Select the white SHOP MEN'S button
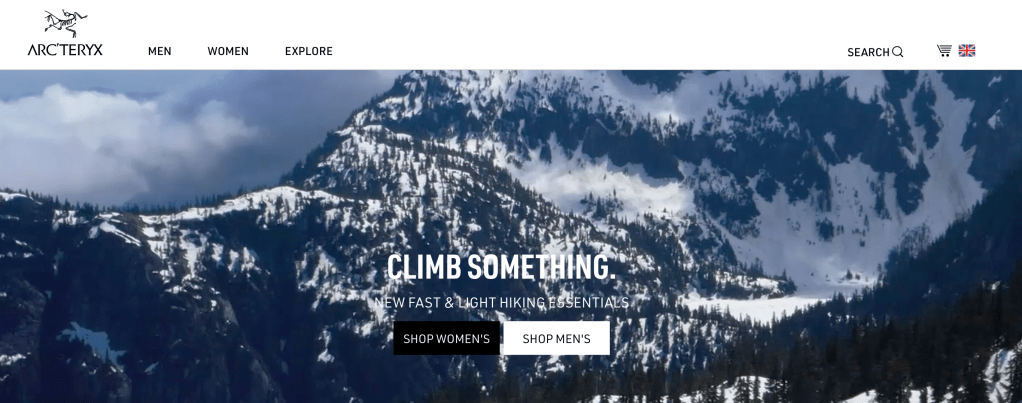1022x403 pixels. click(557, 338)
